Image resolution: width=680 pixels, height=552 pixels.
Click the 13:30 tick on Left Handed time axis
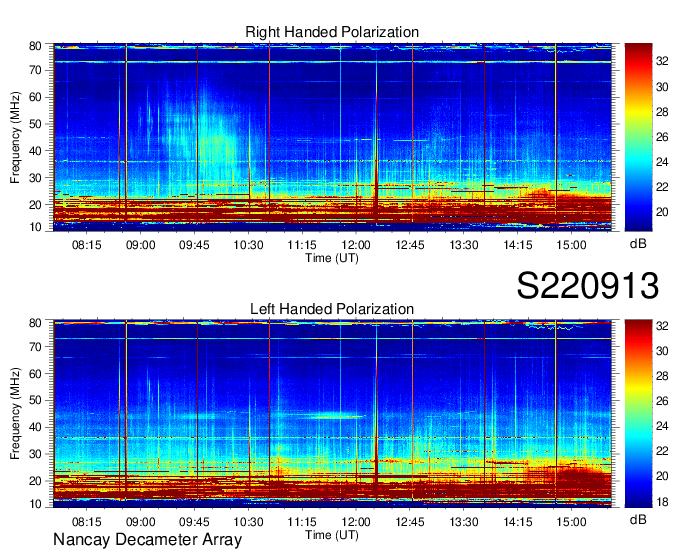coord(464,522)
